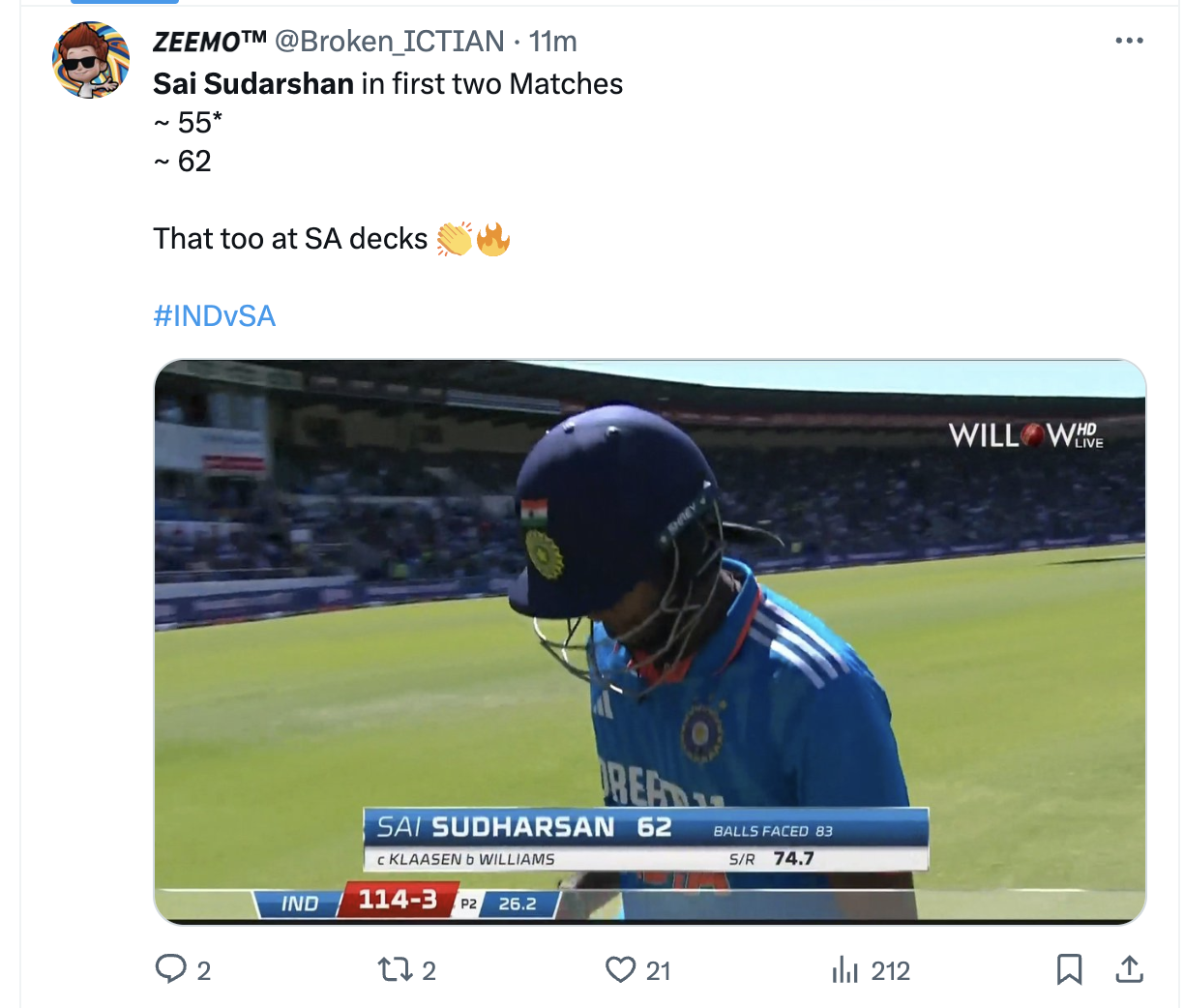Like the tweet with the heart icon
The image size is (1184, 1008).
click(620, 969)
